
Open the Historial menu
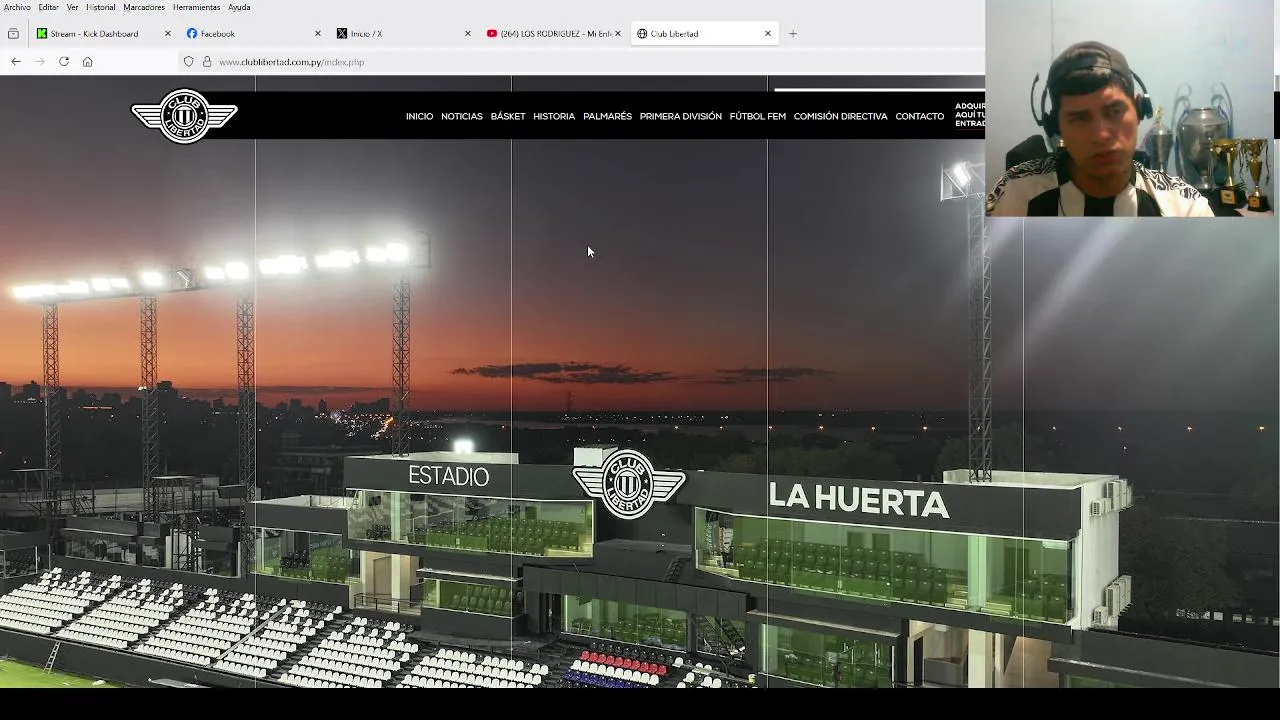click(x=101, y=7)
